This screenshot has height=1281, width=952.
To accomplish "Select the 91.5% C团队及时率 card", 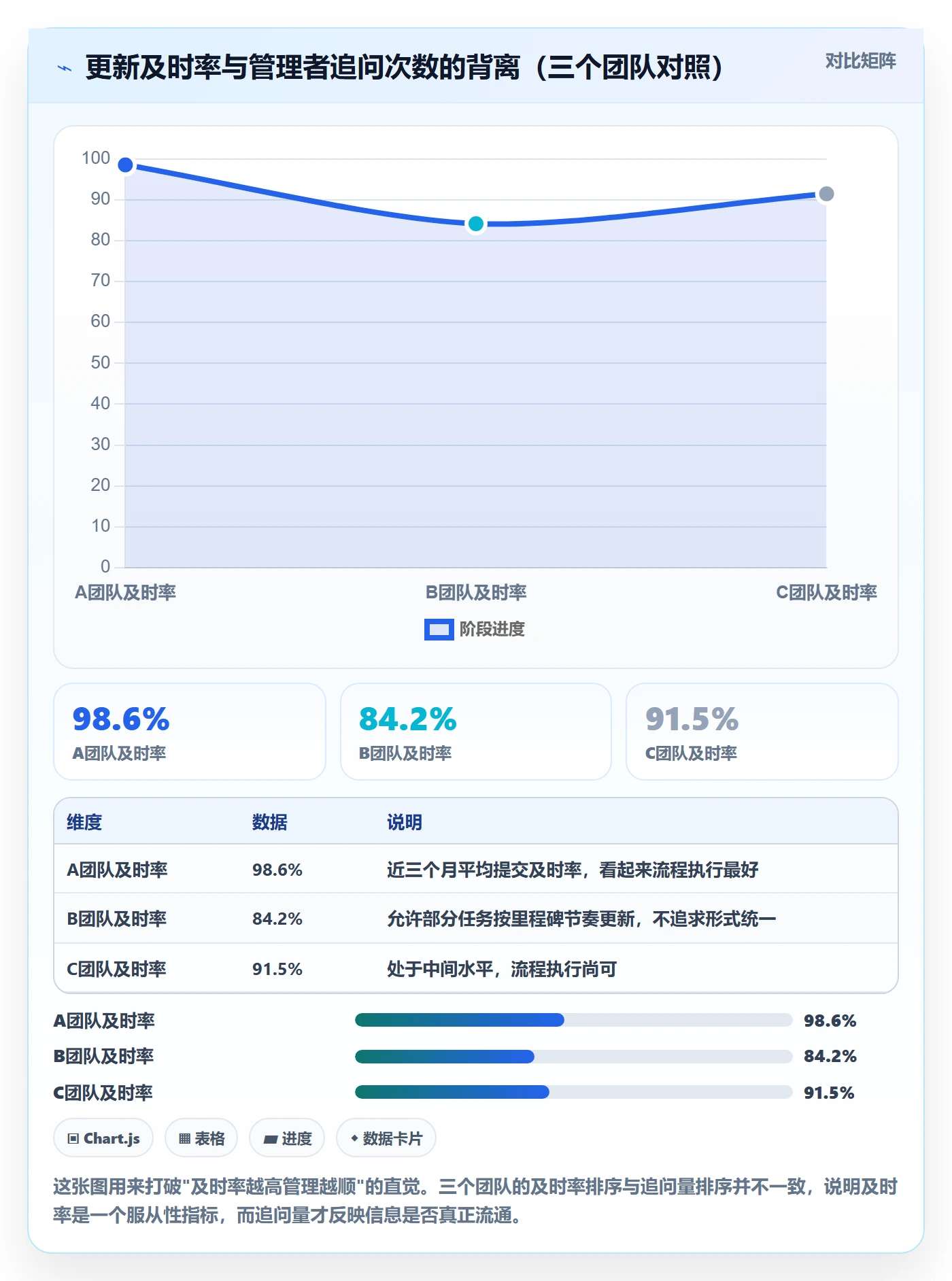I will tap(762, 732).
